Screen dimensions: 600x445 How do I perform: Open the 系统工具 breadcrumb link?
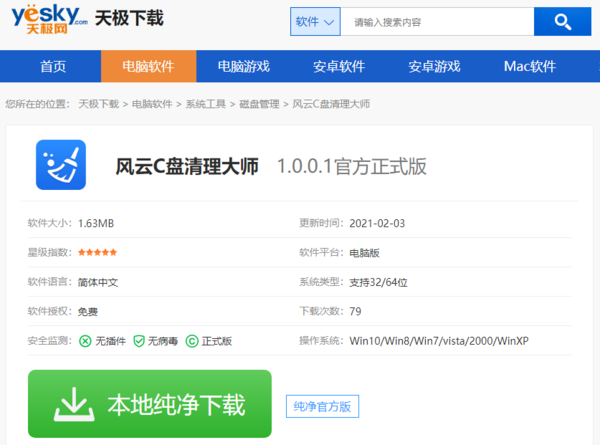(206, 104)
